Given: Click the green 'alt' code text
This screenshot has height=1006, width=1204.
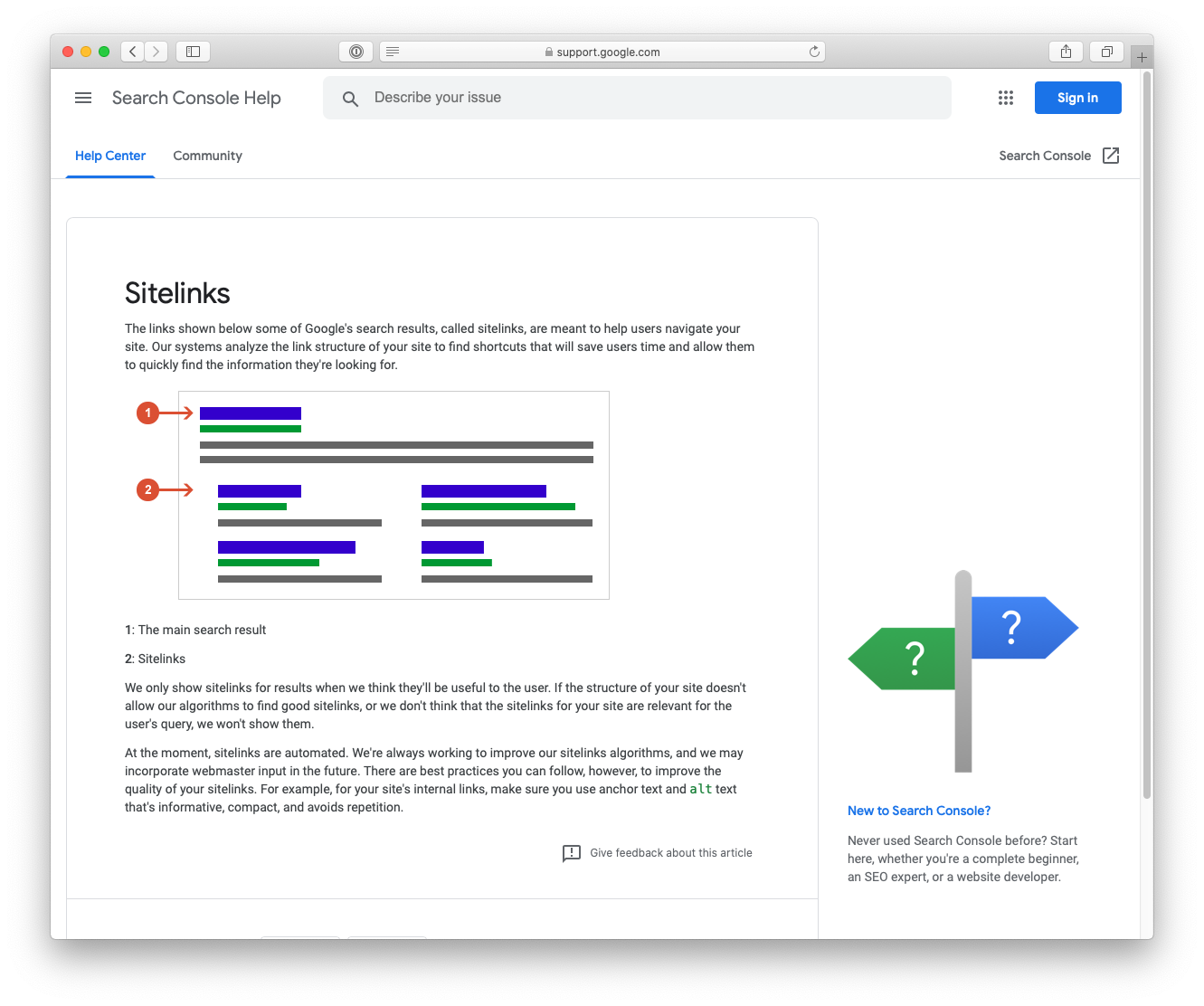Looking at the screenshot, I should coord(700,789).
